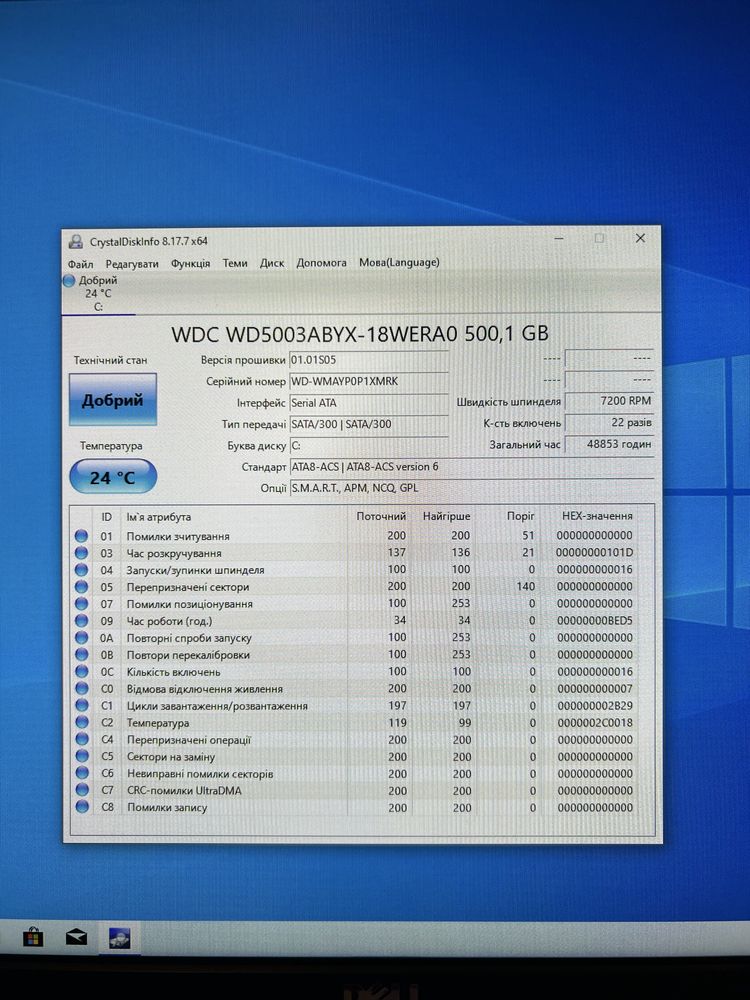Click status circle for 0B Повтори перекалібровки
Image resolution: width=750 pixels, height=1000 pixels.
coord(81,654)
